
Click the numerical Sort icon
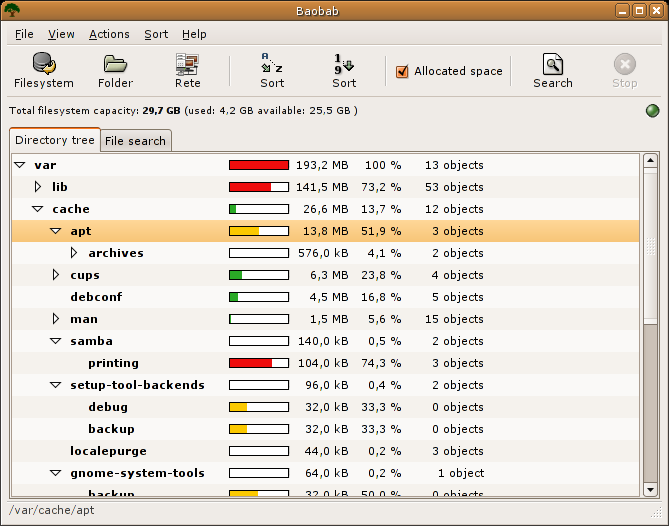point(344,63)
